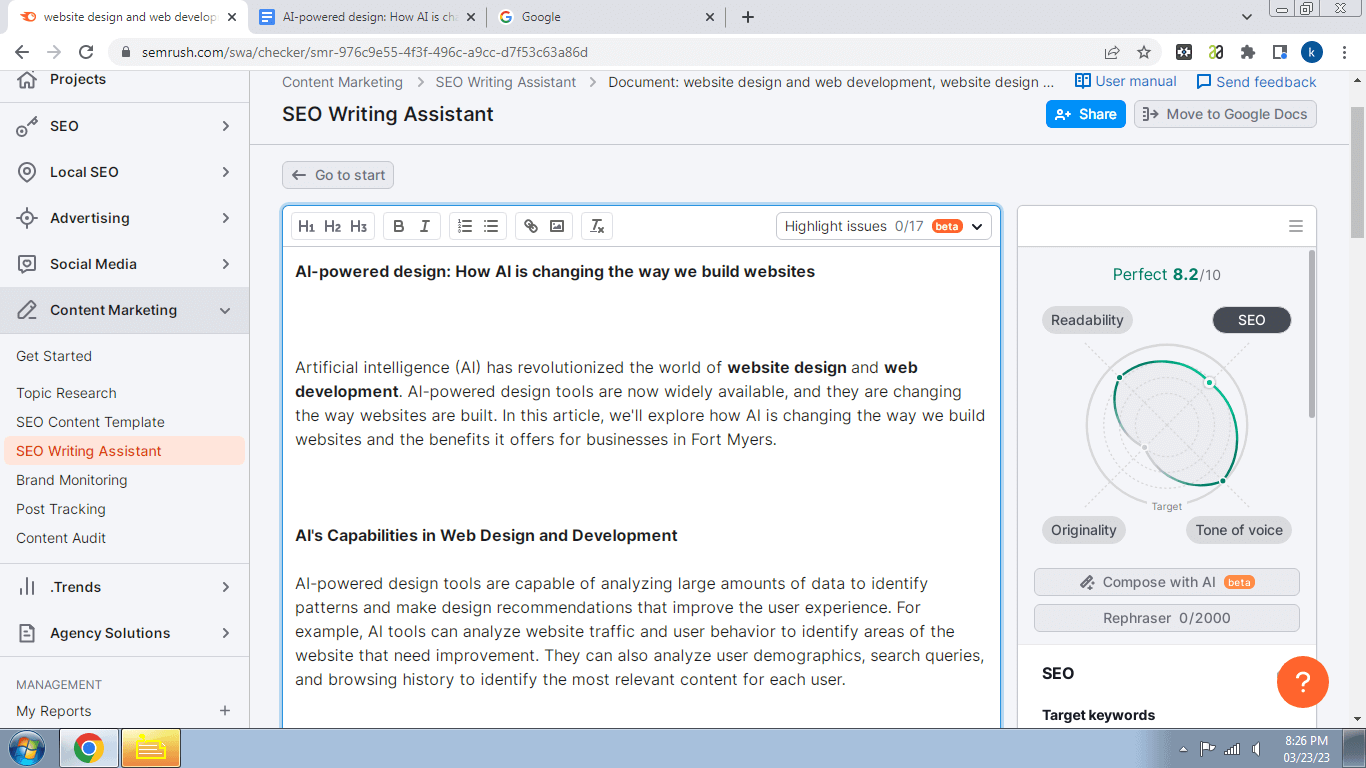Click the Rephraser button
This screenshot has height=768, width=1366.
1167,618
